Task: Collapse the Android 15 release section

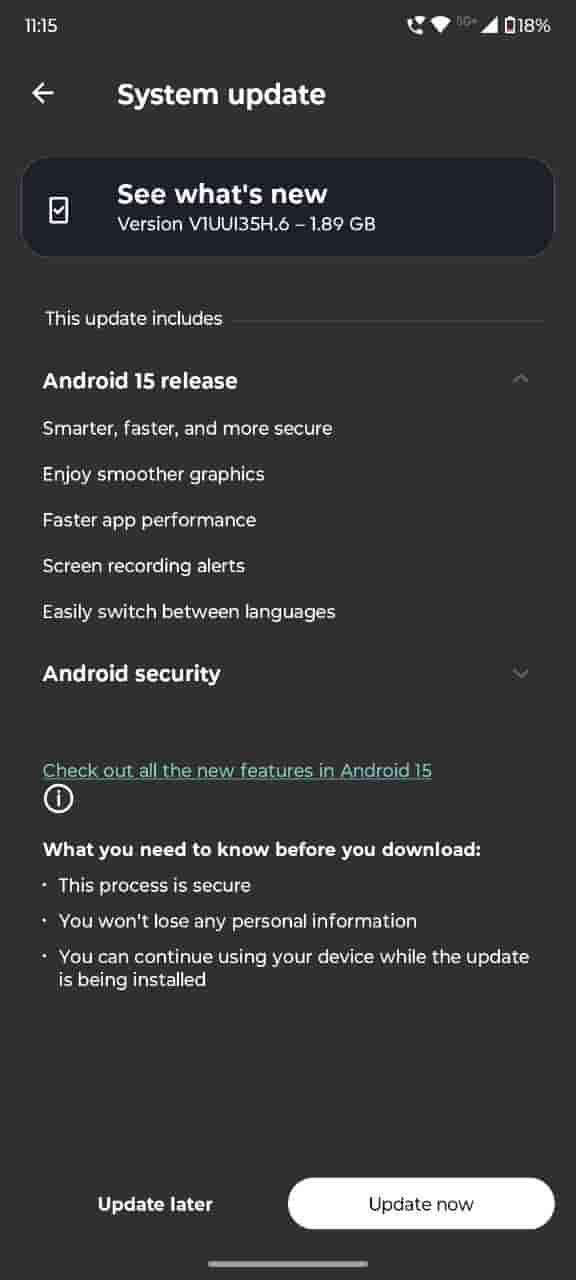Action: (520, 379)
